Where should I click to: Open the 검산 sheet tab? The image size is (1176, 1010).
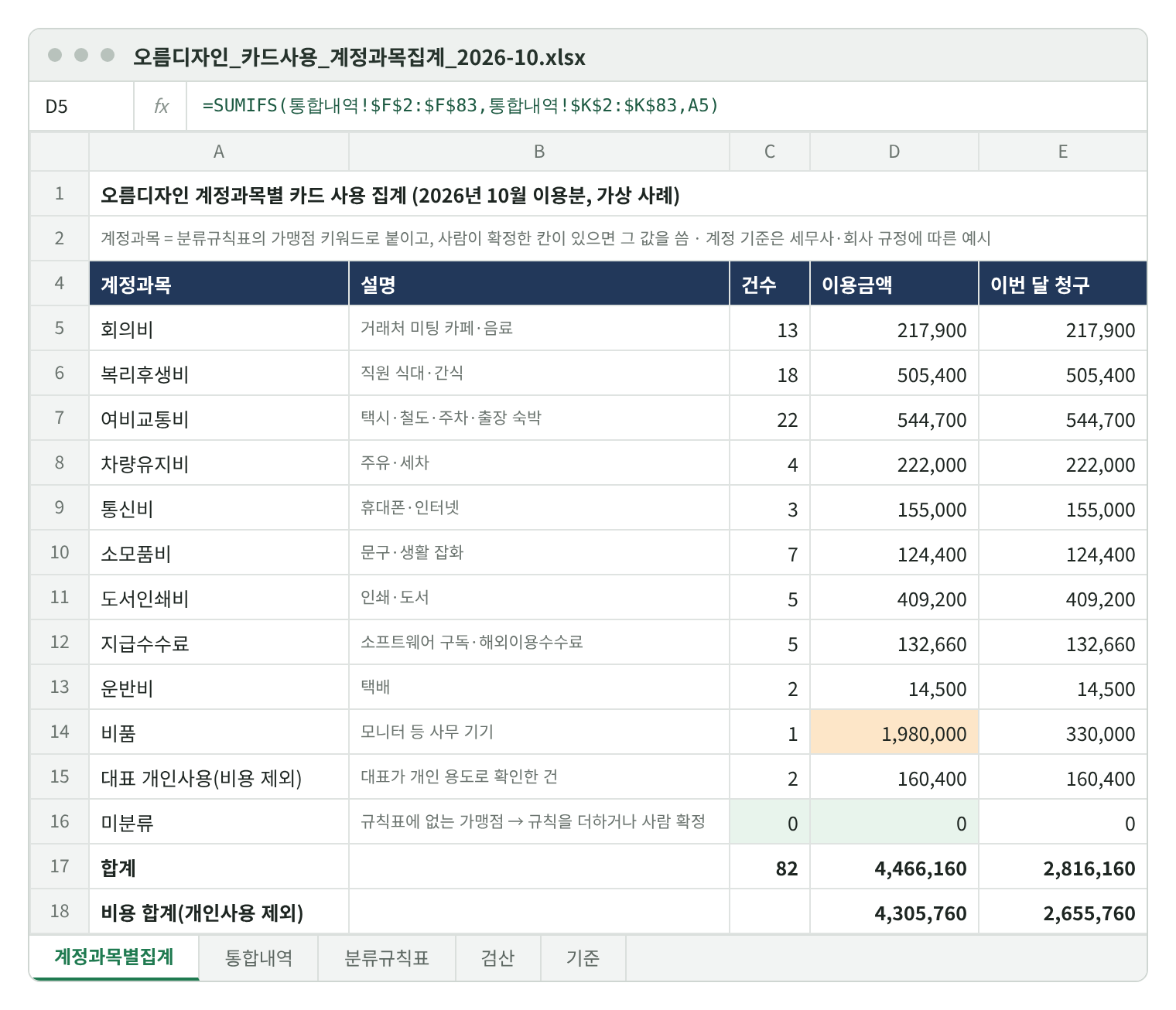coord(498,958)
